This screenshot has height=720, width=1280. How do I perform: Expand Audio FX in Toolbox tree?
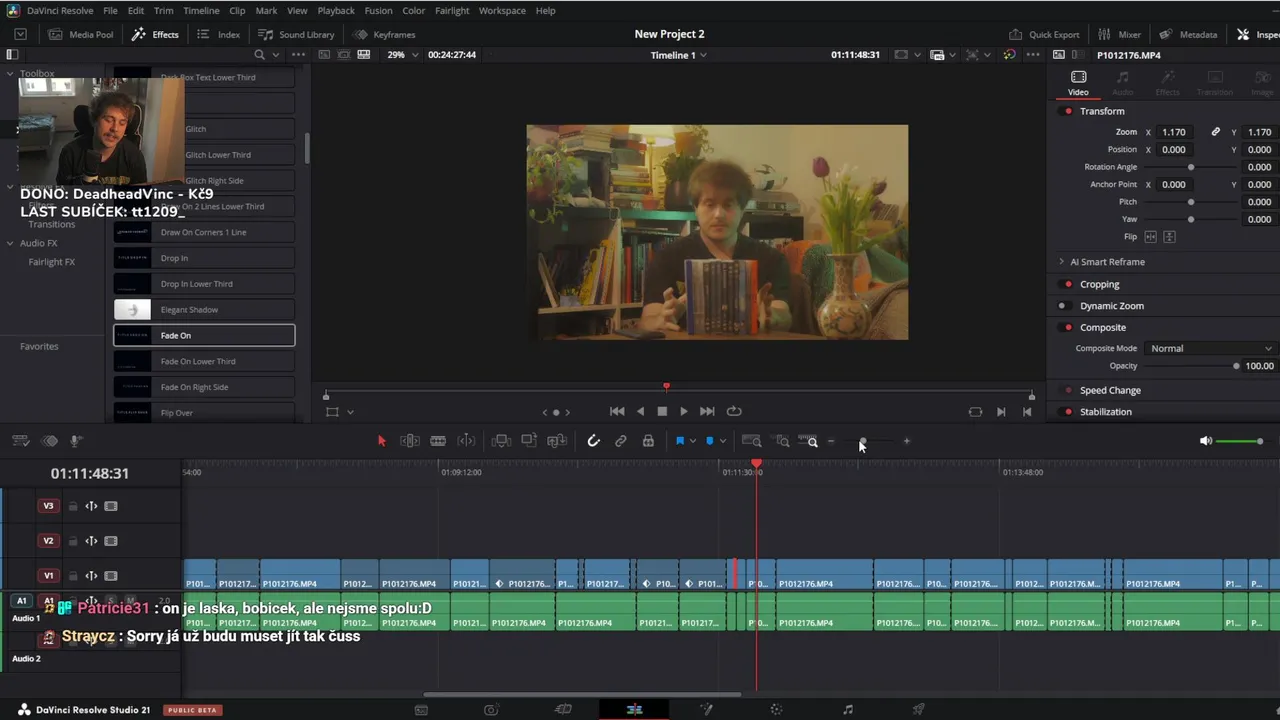[x=10, y=243]
